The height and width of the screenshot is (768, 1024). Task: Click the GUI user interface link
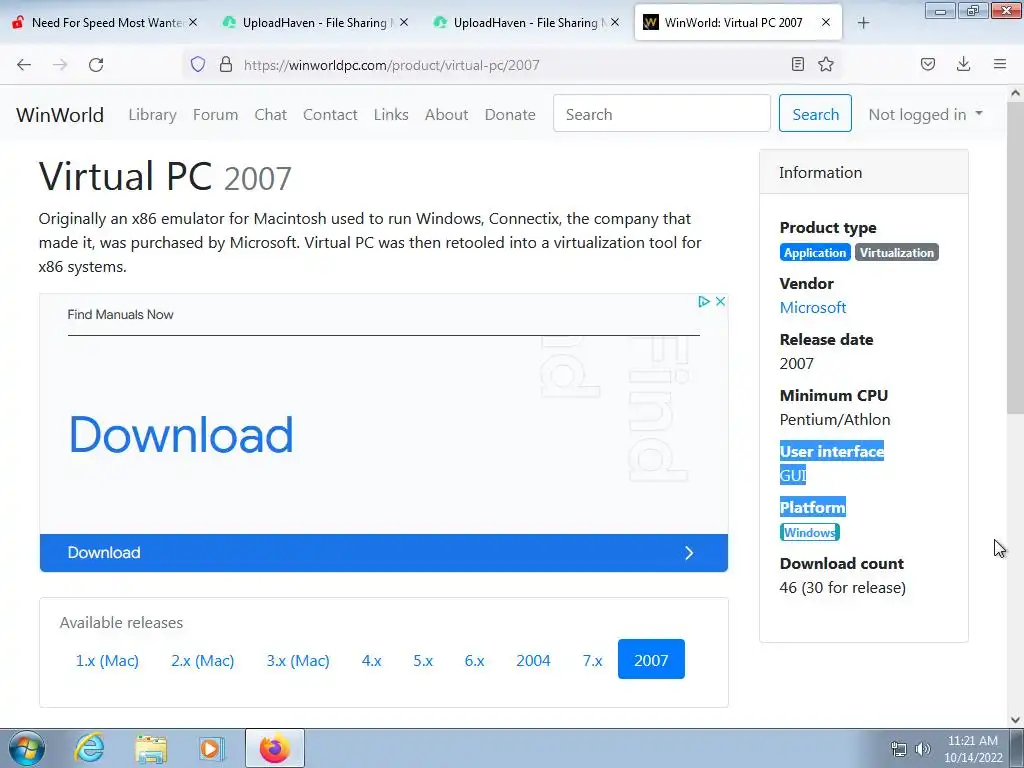[793, 475]
